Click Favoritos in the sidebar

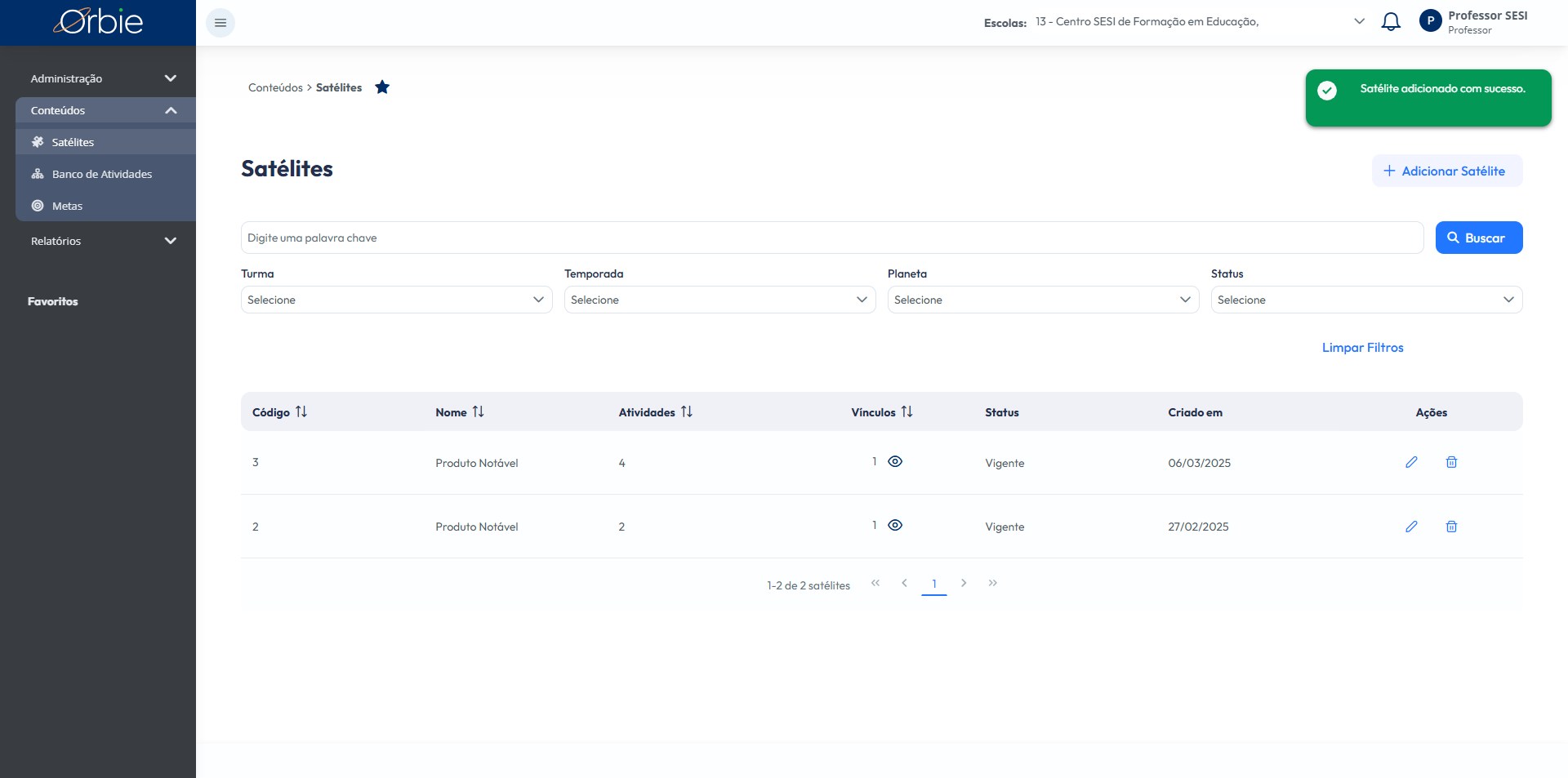click(53, 301)
